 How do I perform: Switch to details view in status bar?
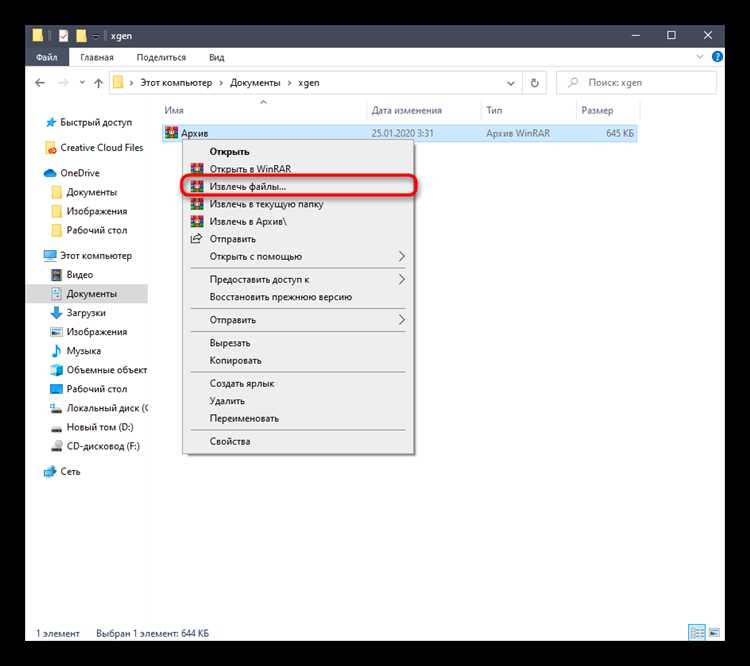pyautogui.click(x=697, y=633)
